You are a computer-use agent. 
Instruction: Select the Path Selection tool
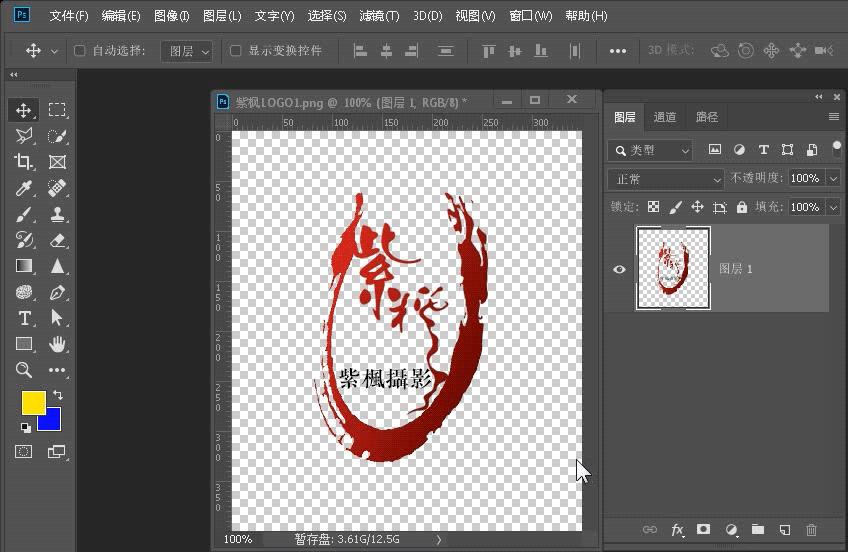coord(57,318)
